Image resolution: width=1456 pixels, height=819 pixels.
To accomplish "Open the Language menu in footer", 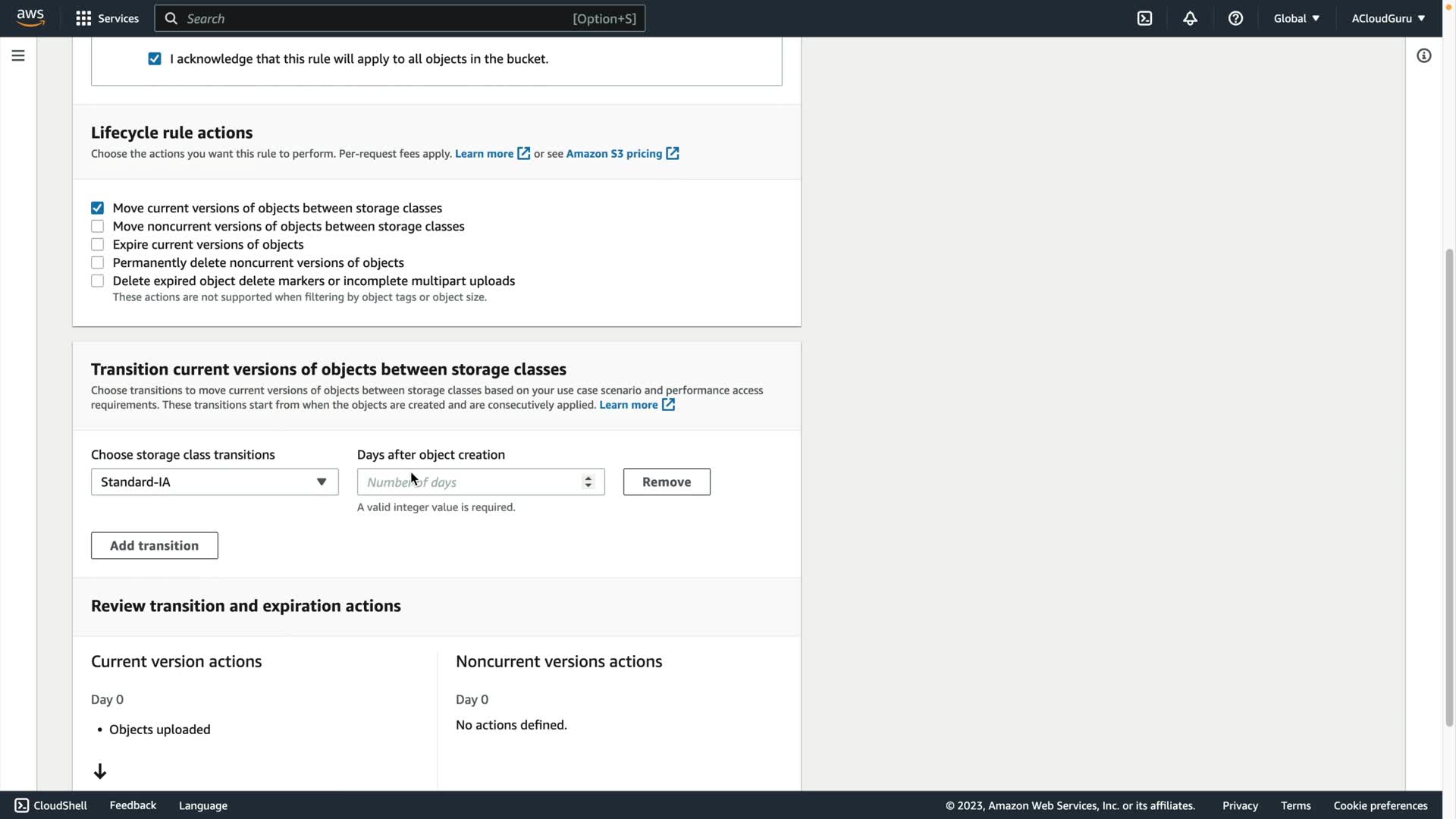I will [202, 805].
